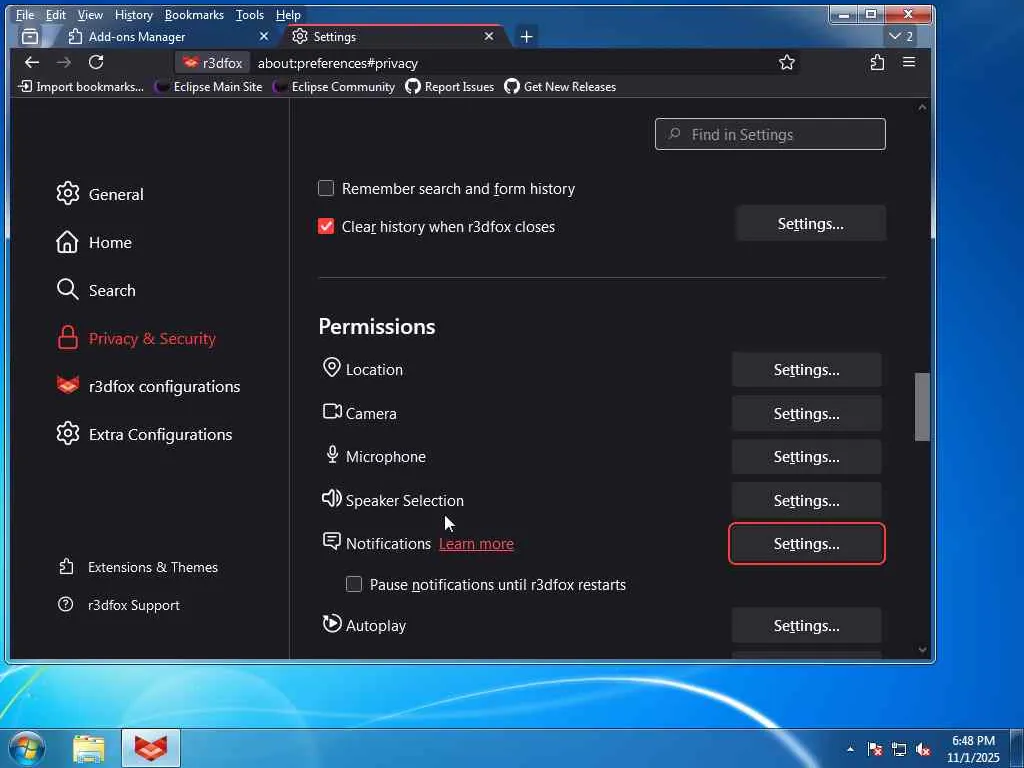Open Notifications permission Settings
This screenshot has height=768, width=1024.
click(x=807, y=543)
